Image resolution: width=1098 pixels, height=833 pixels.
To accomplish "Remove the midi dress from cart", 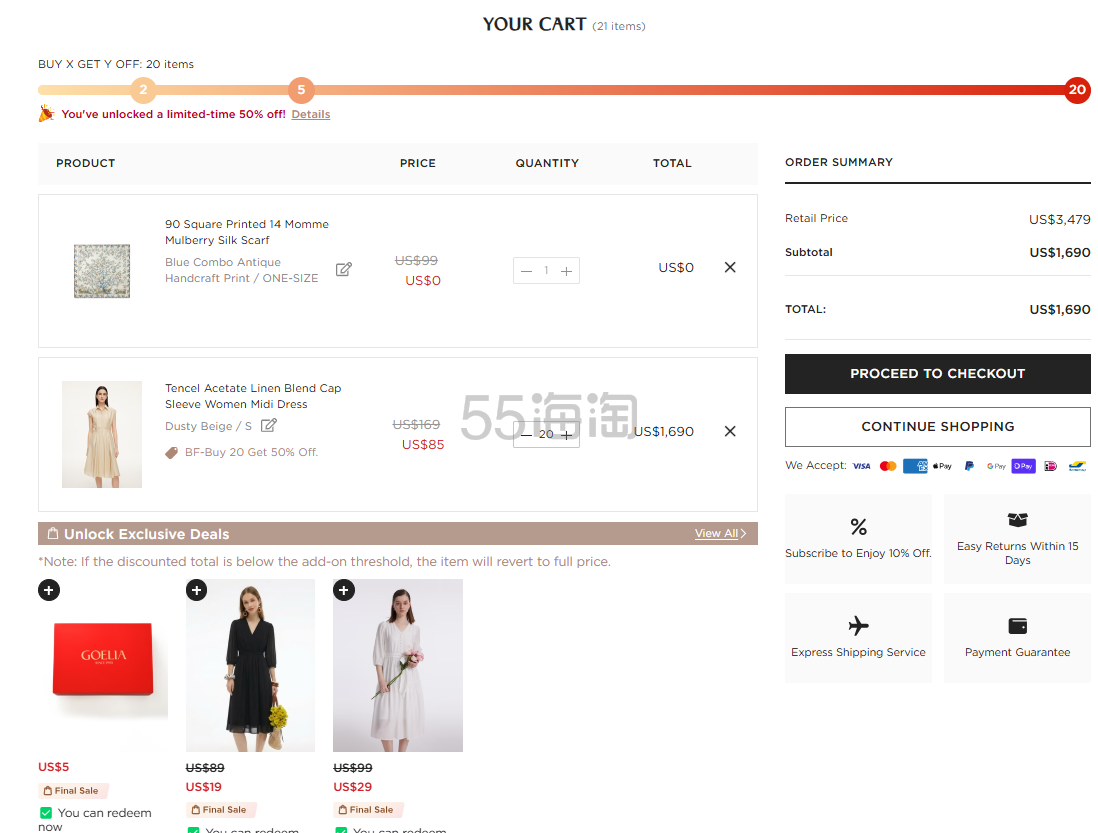I will 730,431.
